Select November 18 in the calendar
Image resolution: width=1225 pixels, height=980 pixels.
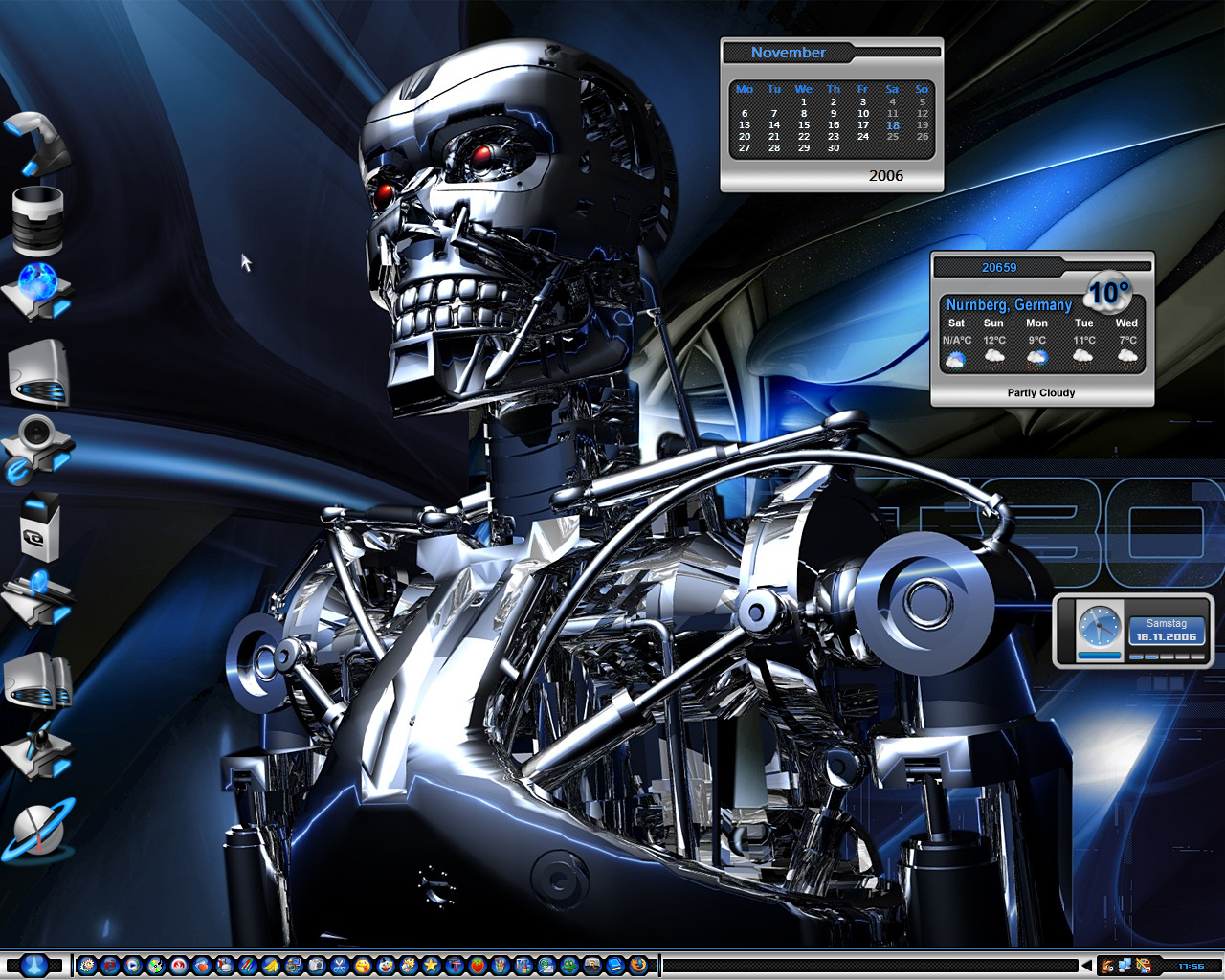tap(893, 125)
